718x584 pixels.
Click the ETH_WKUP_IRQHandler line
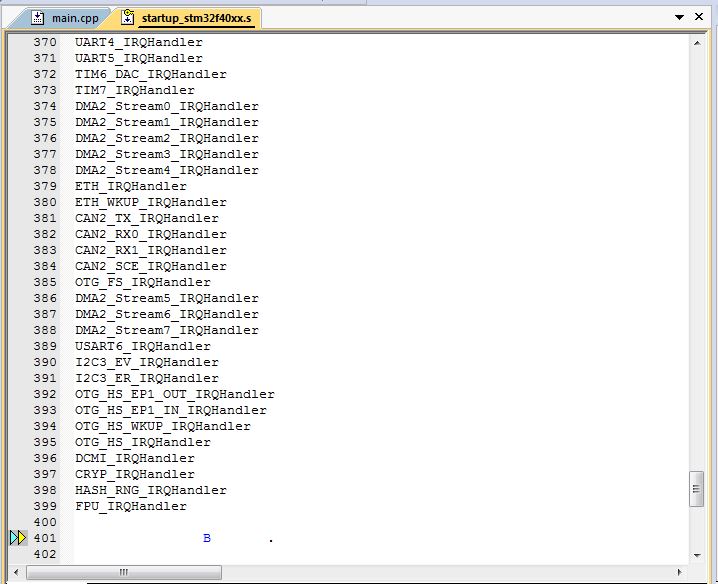tap(151, 202)
